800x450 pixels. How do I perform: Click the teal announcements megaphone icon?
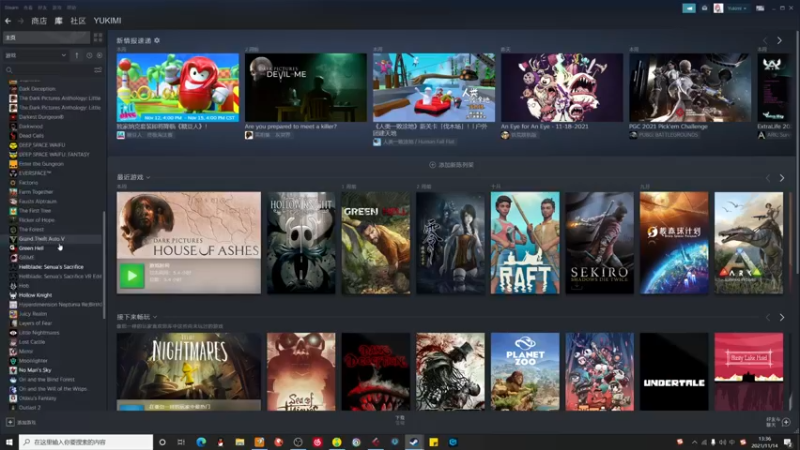click(x=689, y=8)
